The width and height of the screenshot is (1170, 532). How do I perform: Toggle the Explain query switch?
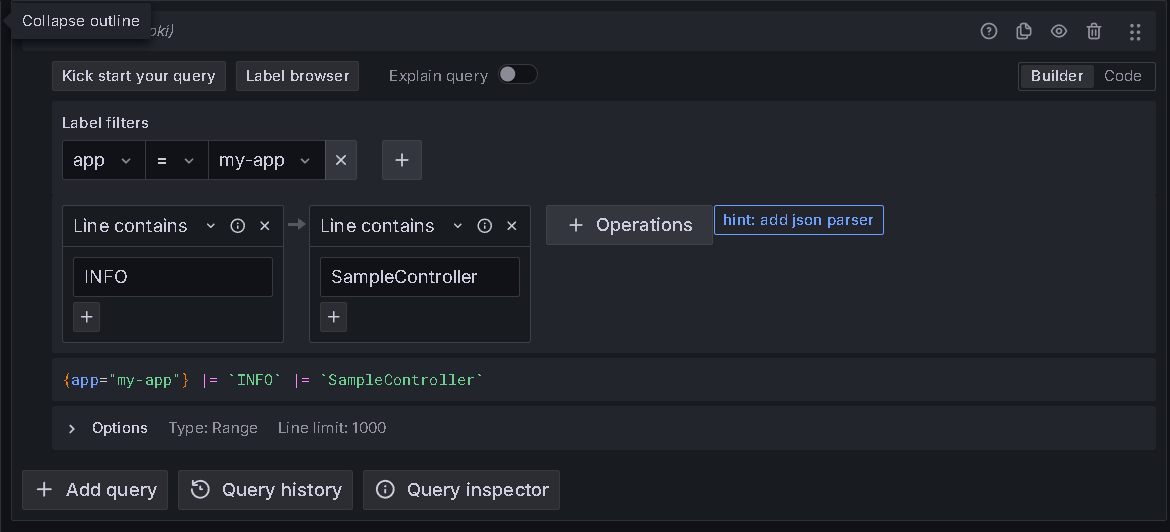[x=518, y=75]
